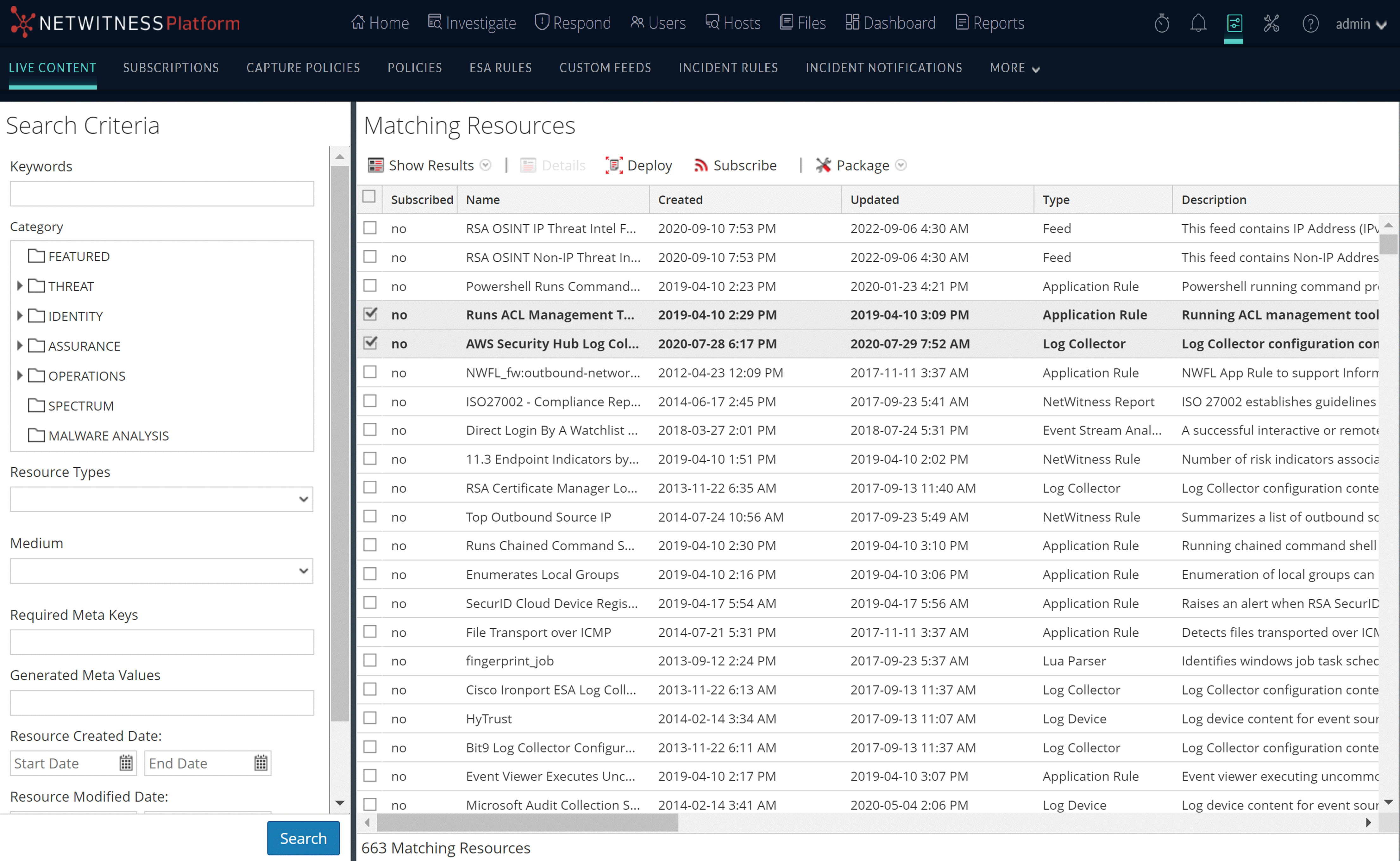The height and width of the screenshot is (861, 1400).
Task: Click the Deploy toolbar icon
Action: tap(613, 165)
